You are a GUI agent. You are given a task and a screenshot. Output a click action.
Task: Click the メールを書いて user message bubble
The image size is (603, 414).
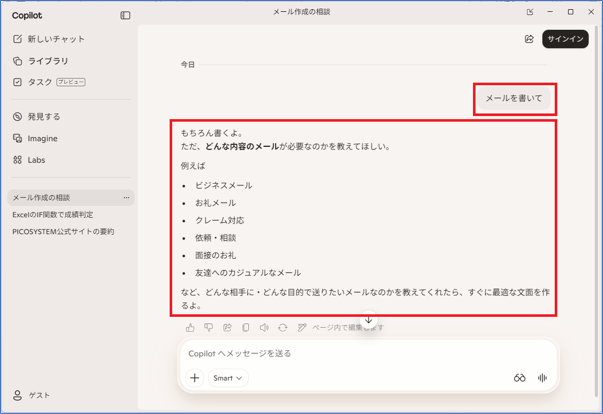click(514, 98)
